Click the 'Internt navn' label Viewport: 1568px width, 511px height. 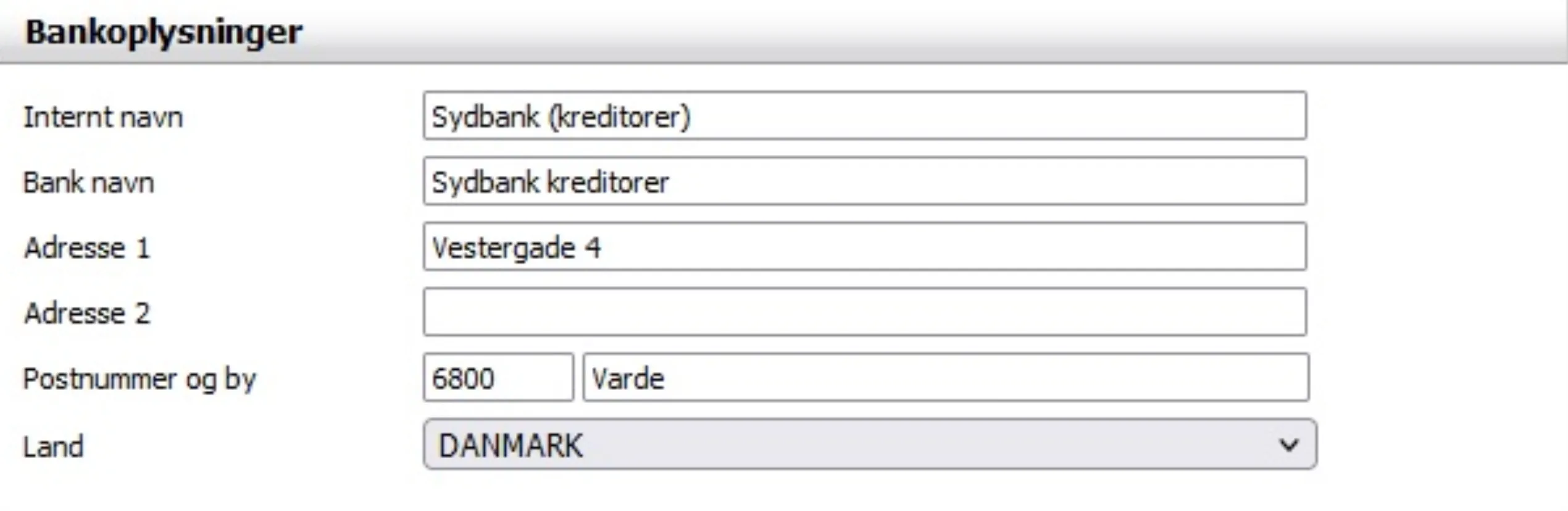click(103, 117)
